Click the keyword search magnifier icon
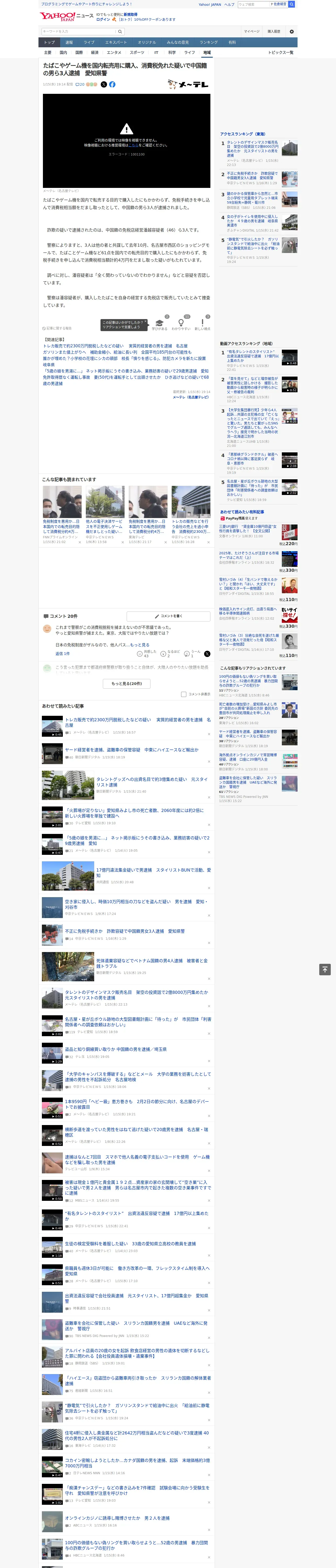The image size is (336, 1568). tap(120, 31)
